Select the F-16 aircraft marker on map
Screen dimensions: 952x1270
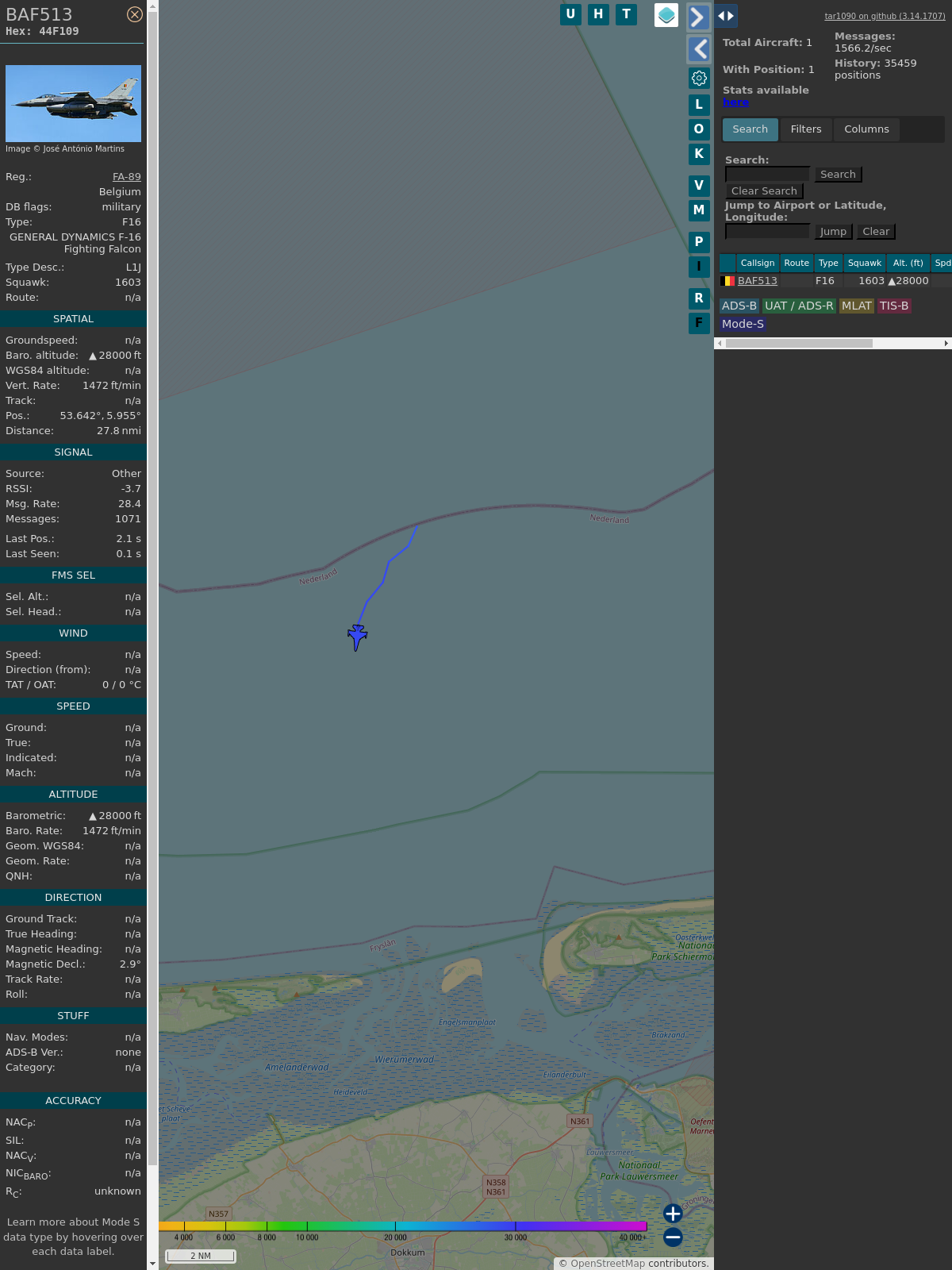tap(357, 637)
